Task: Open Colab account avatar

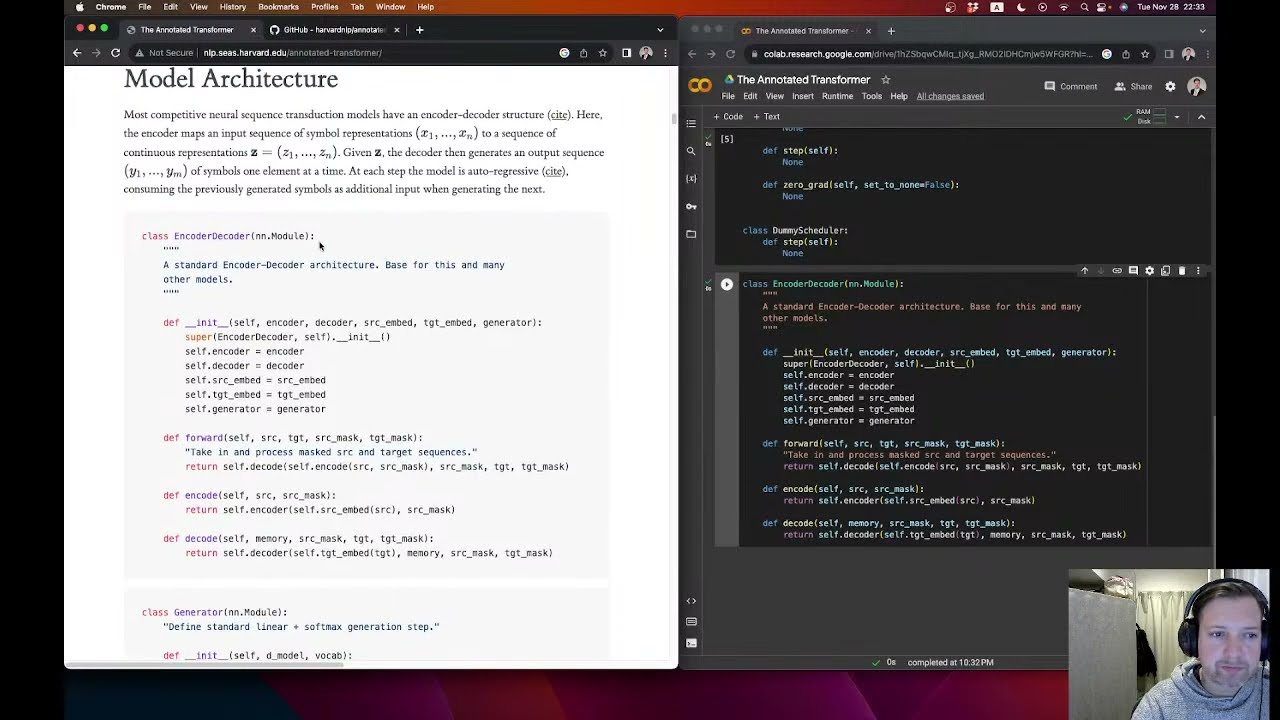Action: pos(1196,86)
